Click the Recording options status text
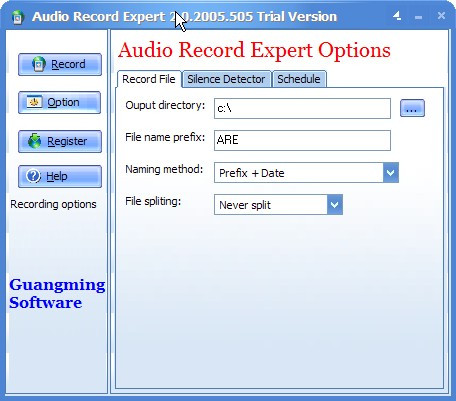This screenshot has height=401, width=456. [x=53, y=204]
